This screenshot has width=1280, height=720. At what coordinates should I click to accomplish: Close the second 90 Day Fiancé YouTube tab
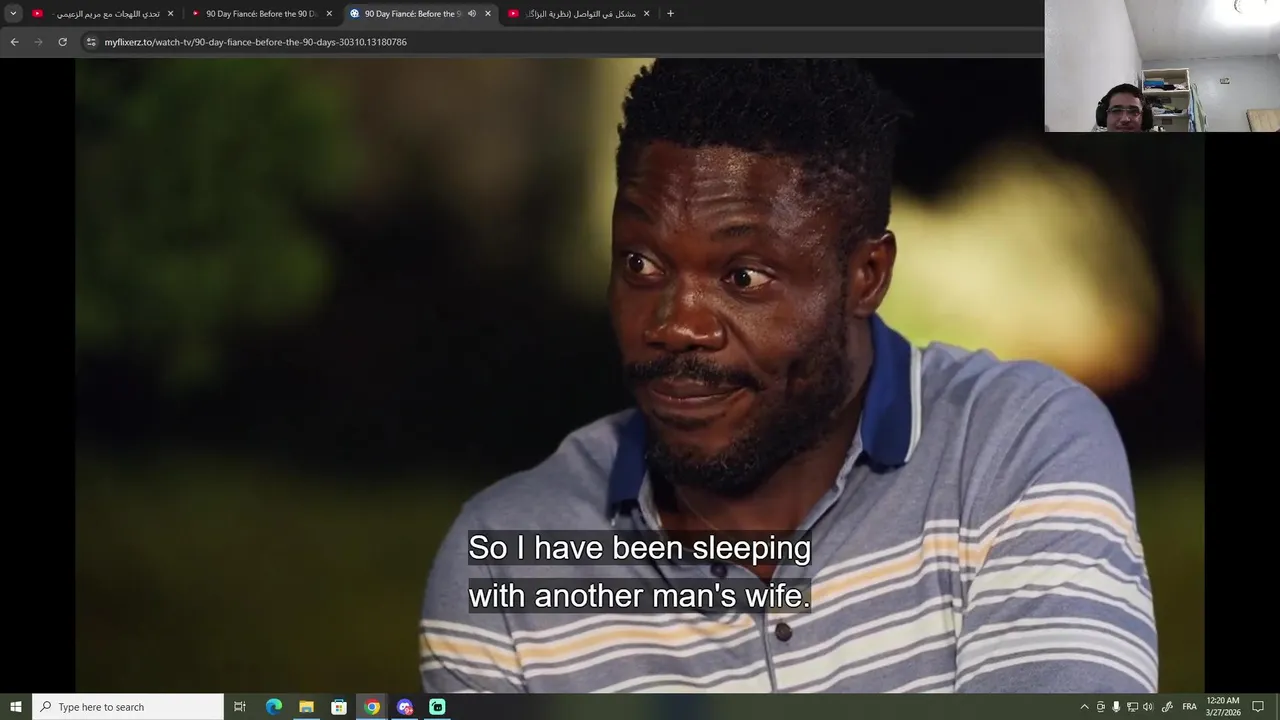click(329, 14)
